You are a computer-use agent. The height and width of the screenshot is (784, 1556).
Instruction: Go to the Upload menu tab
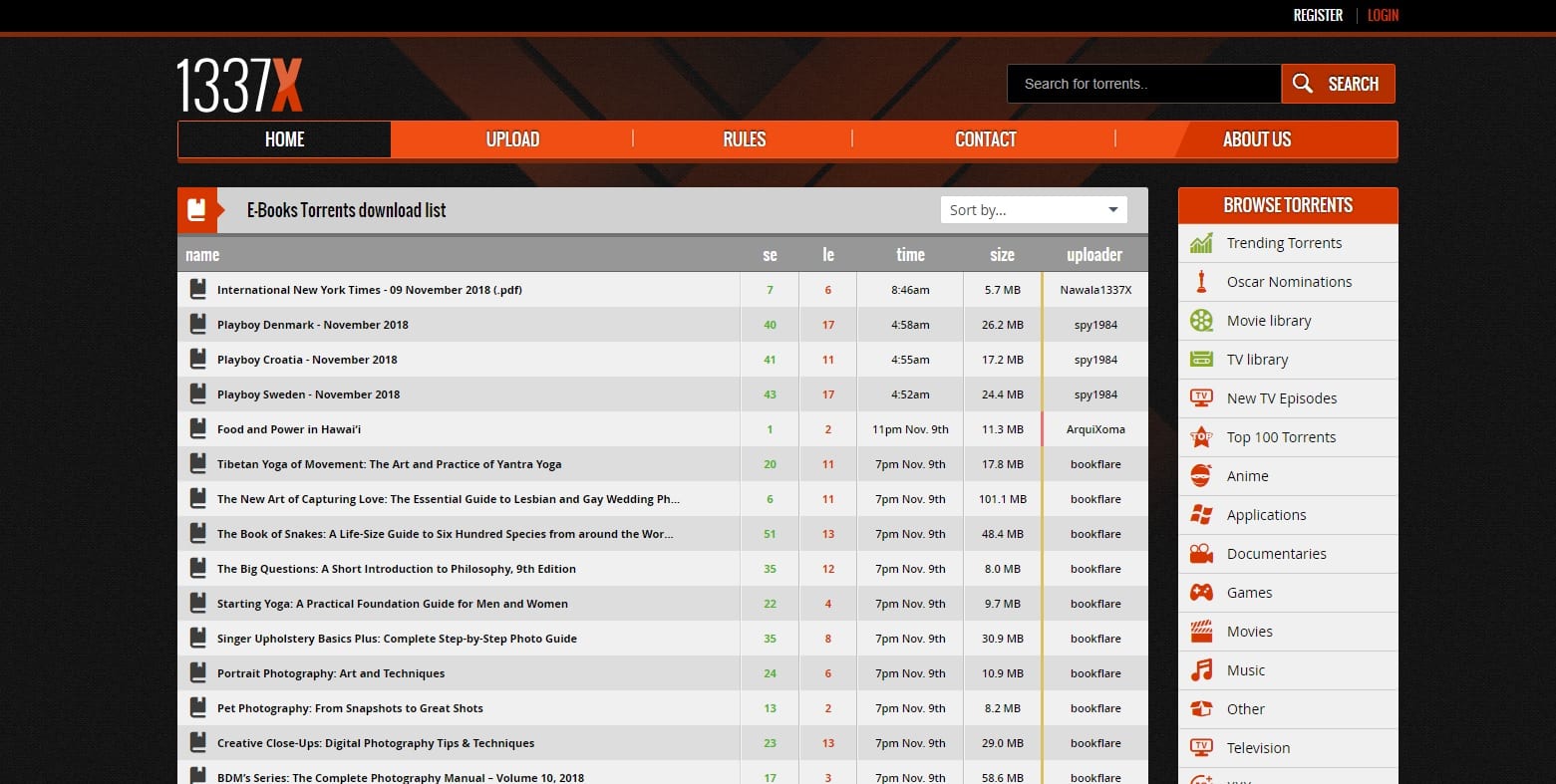[512, 139]
